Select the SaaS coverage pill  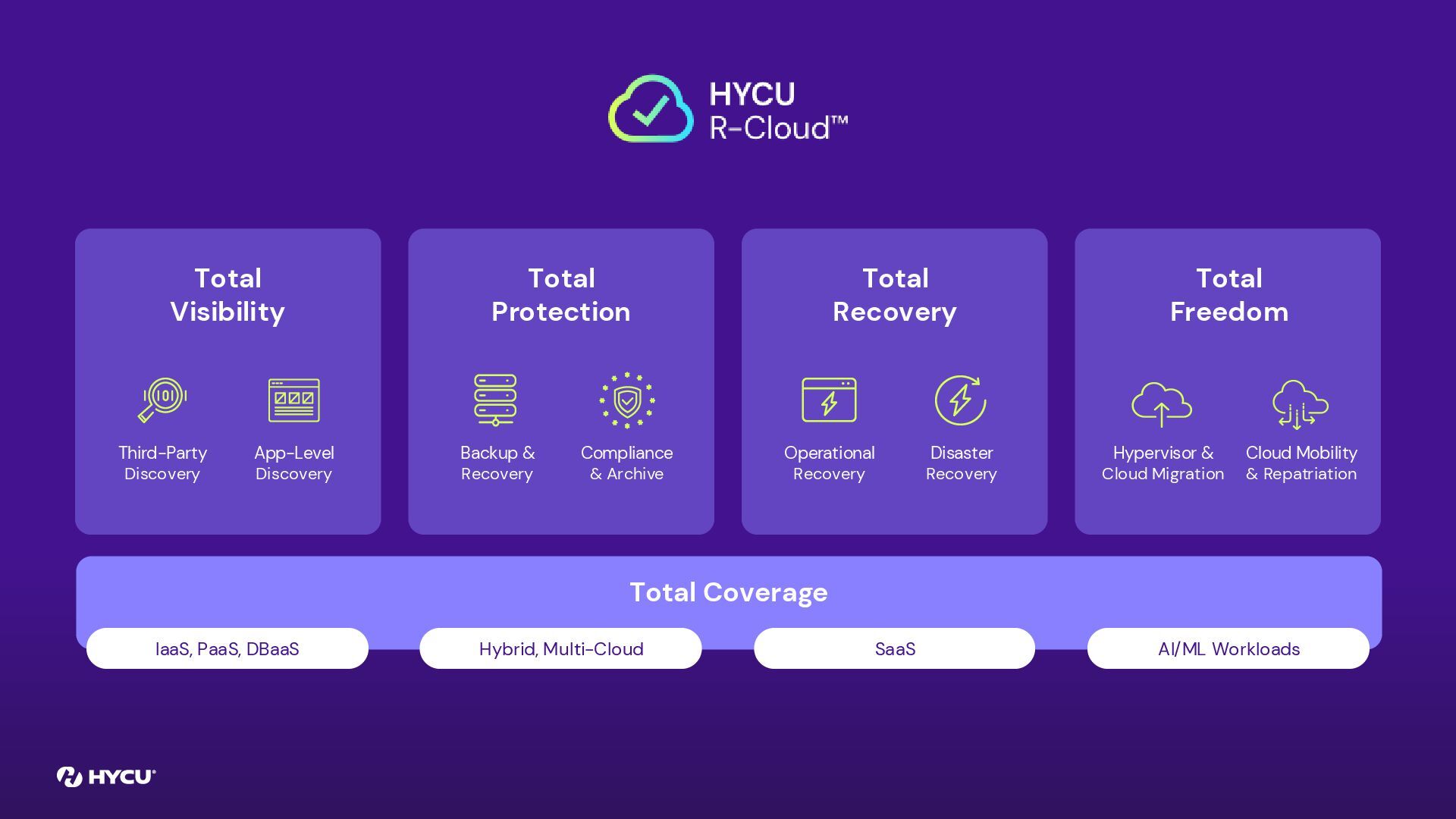(x=895, y=649)
